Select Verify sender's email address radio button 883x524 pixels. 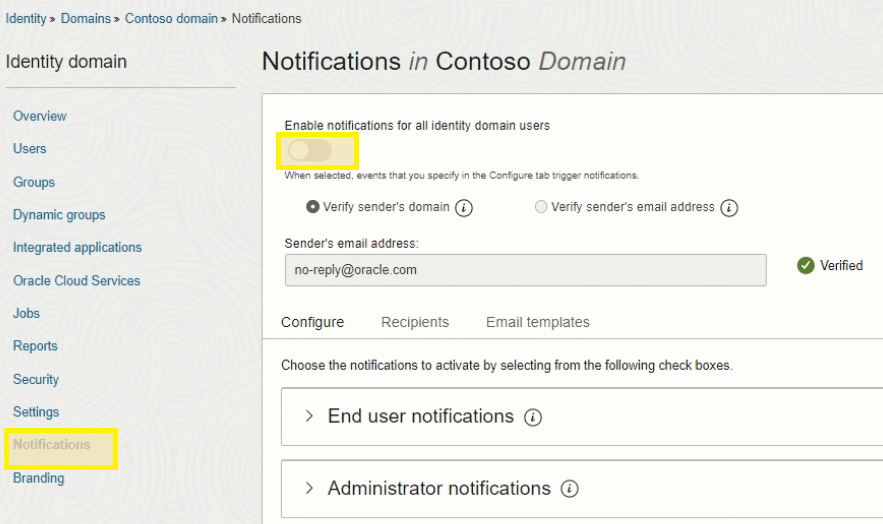(541, 207)
